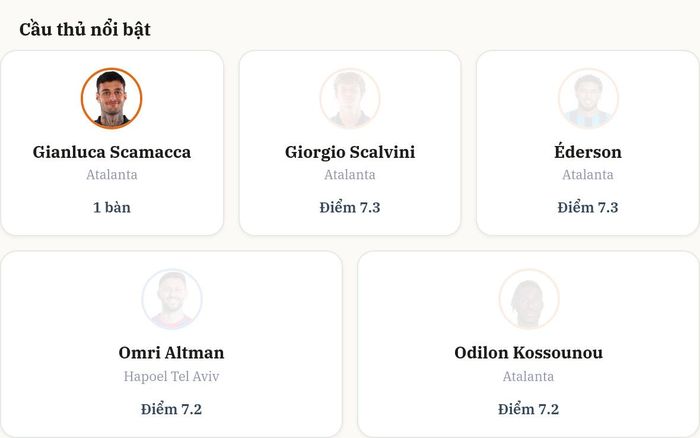700x438 pixels.
Task: Click Éderson's player portrait
Action: [x=588, y=98]
